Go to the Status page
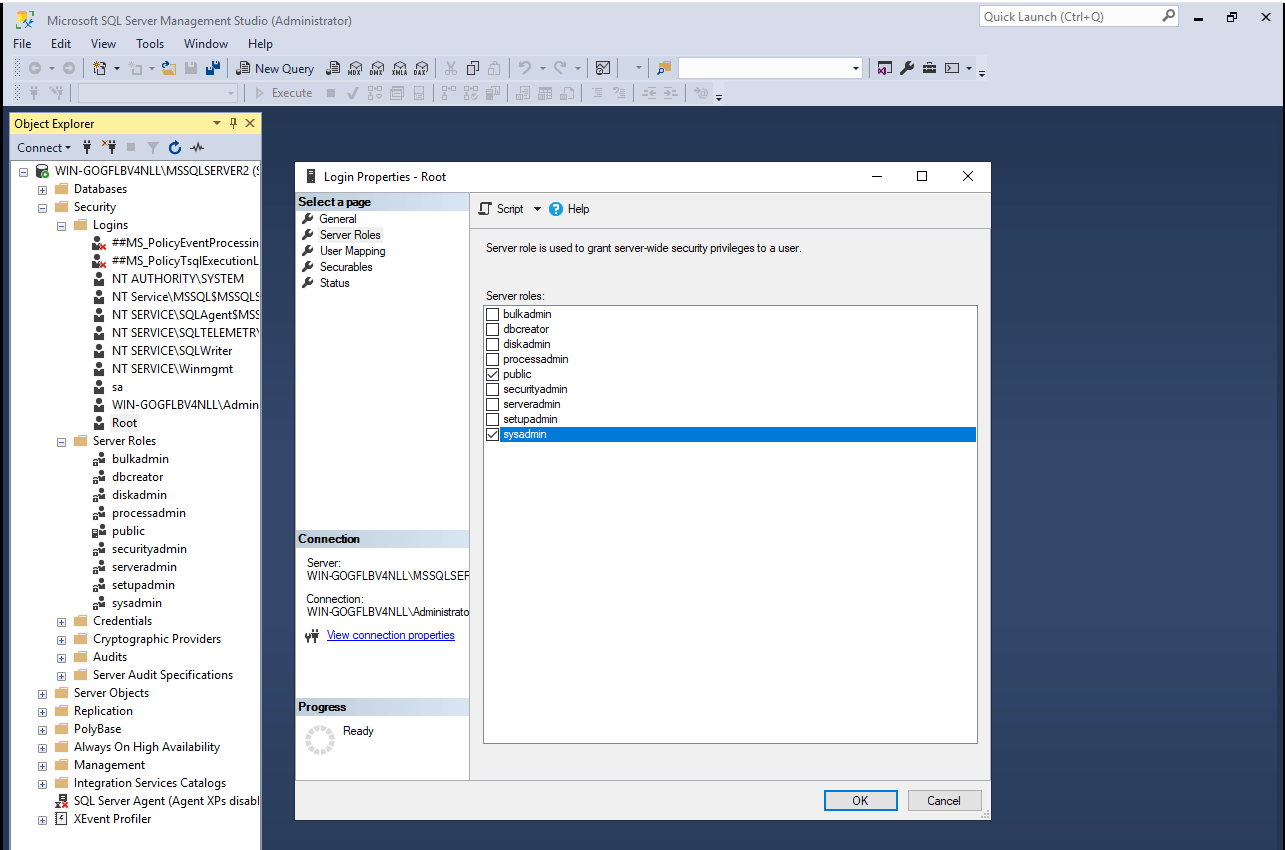 point(335,283)
